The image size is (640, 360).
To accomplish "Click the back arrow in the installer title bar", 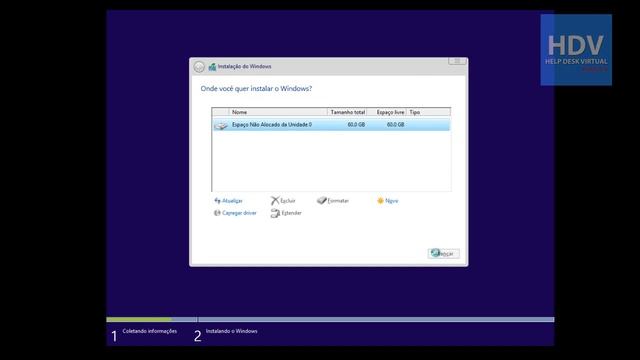I will [x=199, y=67].
